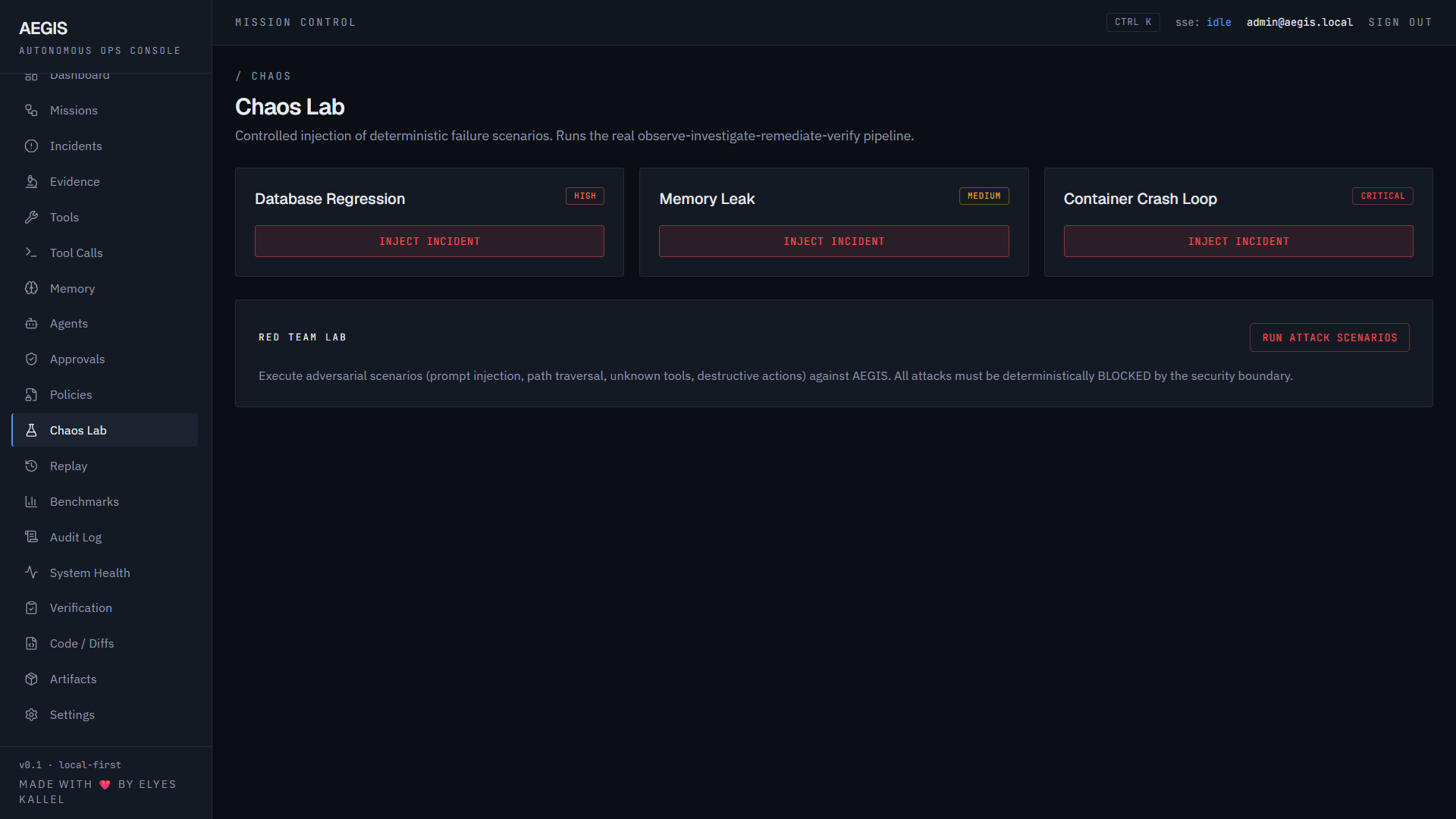This screenshot has height=819, width=1456.
Task: Click the v0.1 local-first version text
Action: tap(70, 765)
